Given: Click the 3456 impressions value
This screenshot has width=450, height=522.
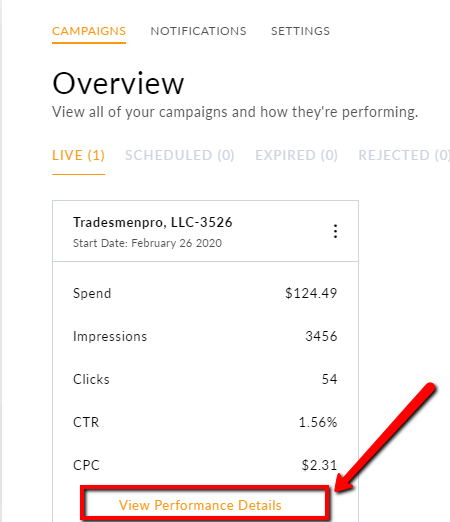Looking at the screenshot, I should pos(321,336).
